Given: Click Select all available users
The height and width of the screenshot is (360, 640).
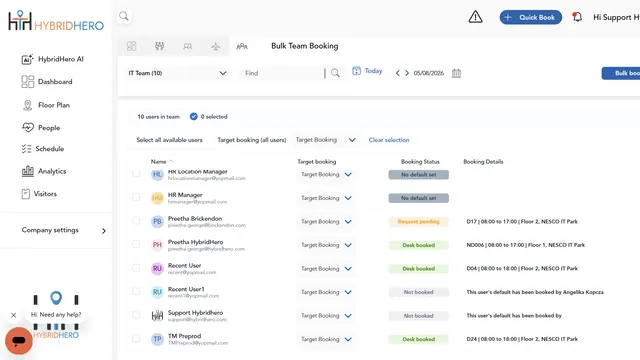Looking at the screenshot, I should pos(169,140).
